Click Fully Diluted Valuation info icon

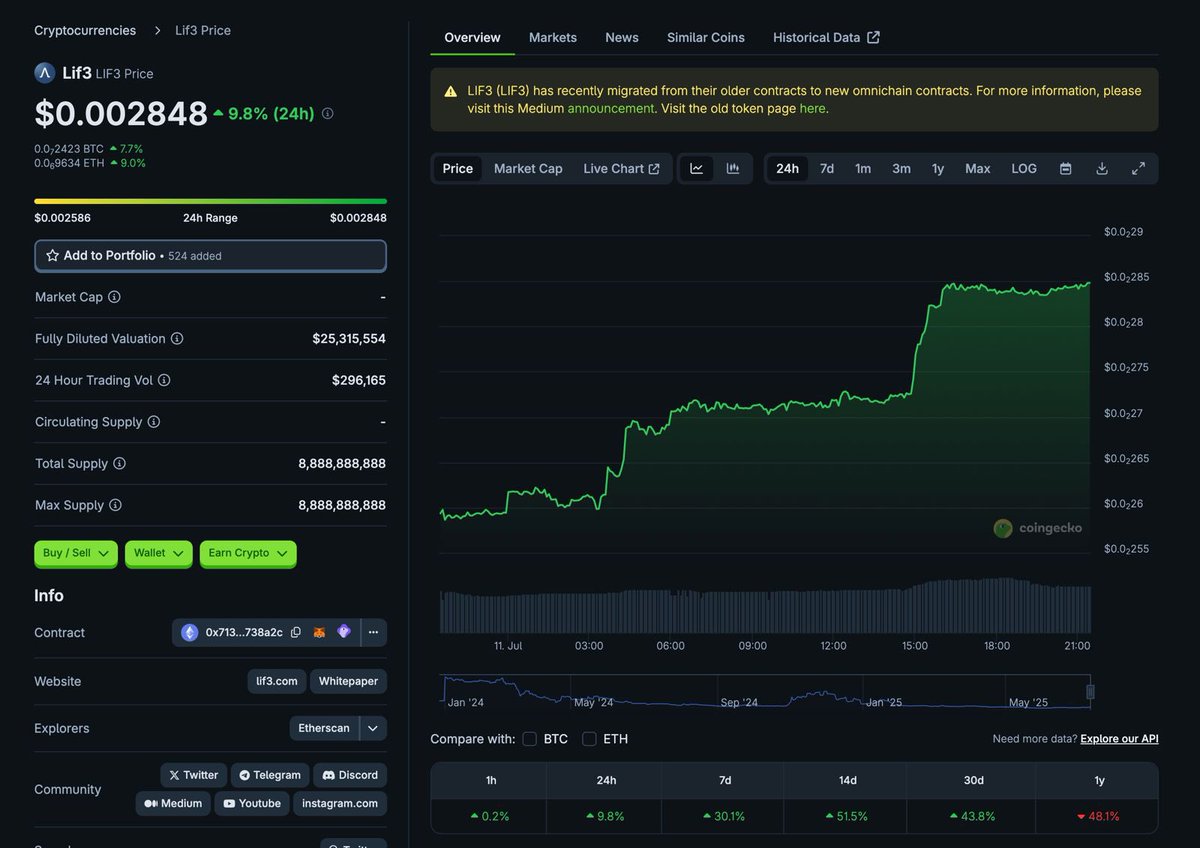point(177,339)
